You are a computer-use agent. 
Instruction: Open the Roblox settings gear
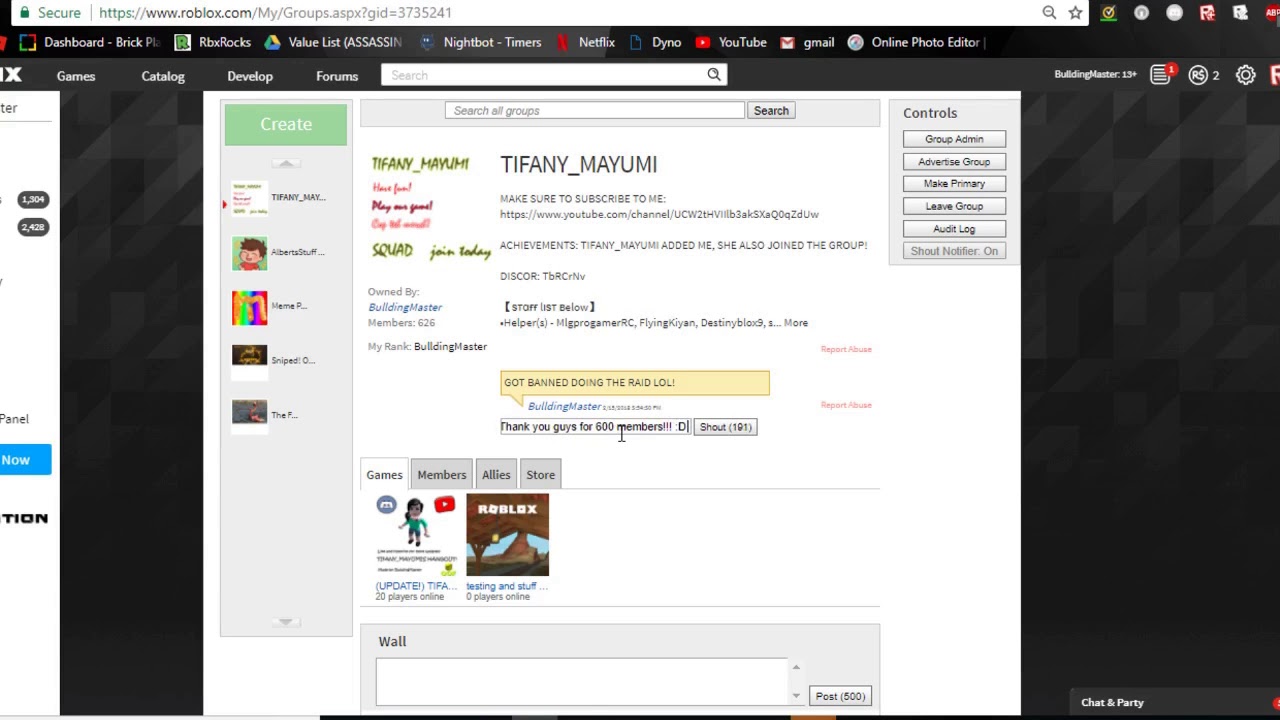(x=1245, y=75)
